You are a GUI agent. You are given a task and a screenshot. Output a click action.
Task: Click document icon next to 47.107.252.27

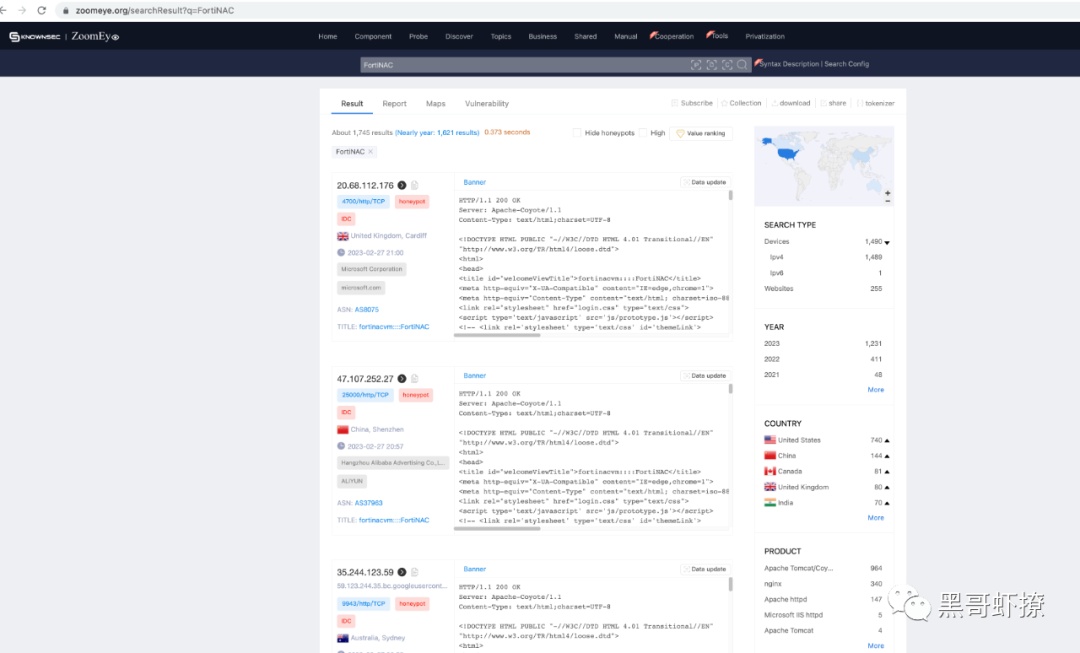pos(415,379)
